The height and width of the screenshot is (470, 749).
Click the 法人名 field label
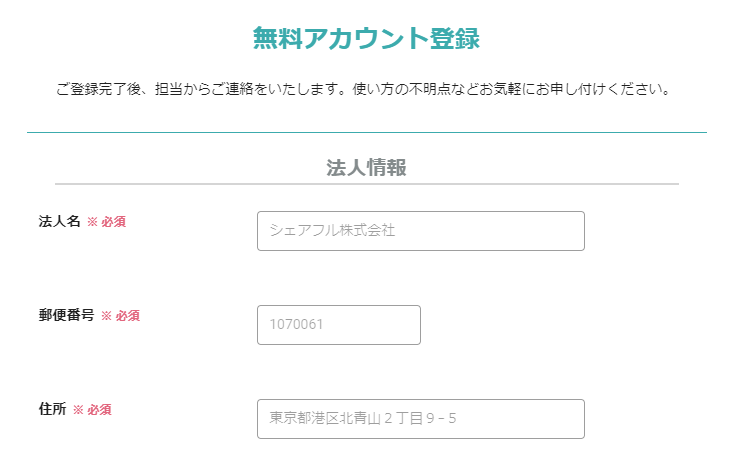[59, 221]
